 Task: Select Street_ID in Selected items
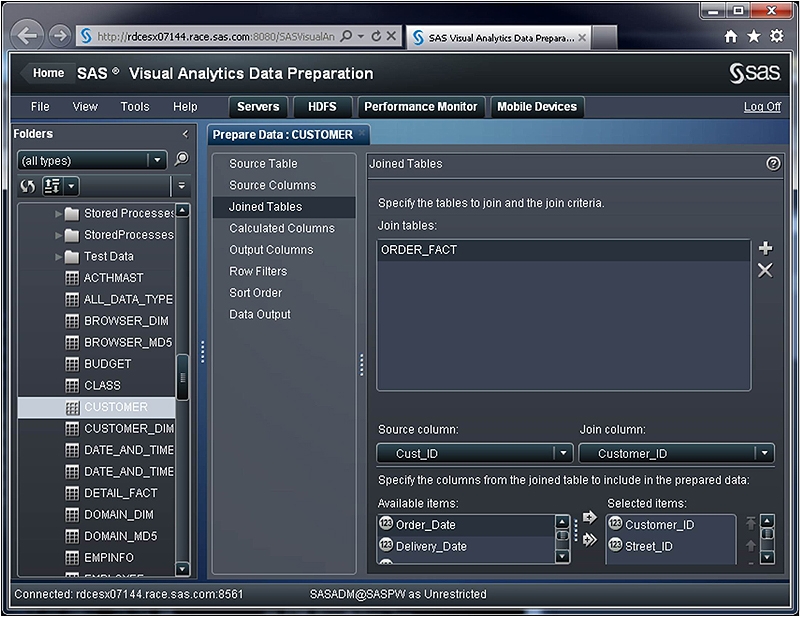[x=670, y=546]
